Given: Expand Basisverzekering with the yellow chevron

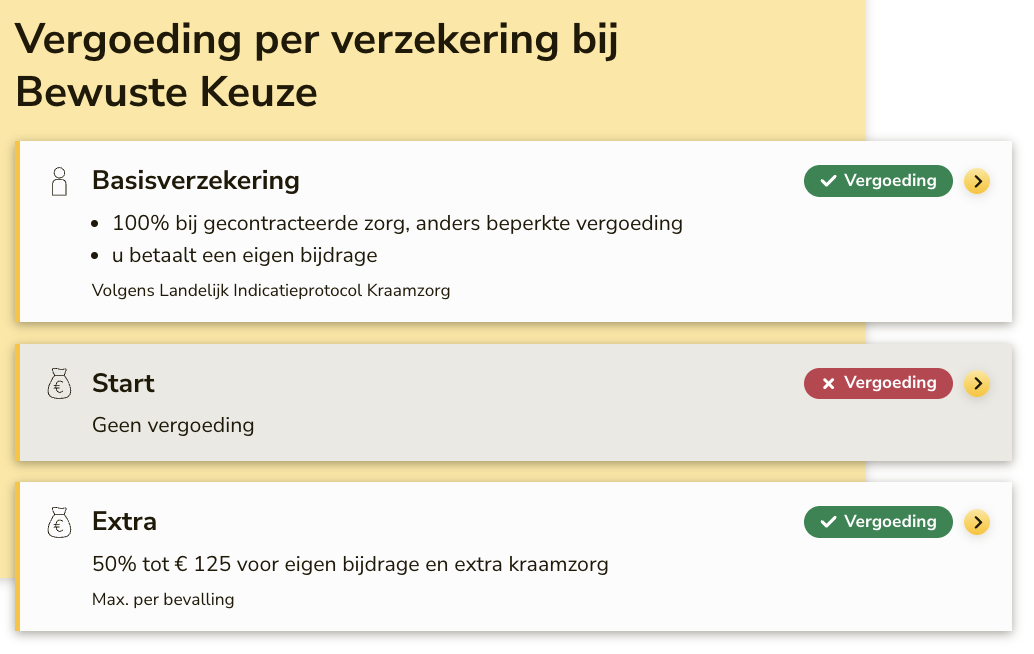Looking at the screenshot, I should 977,181.
